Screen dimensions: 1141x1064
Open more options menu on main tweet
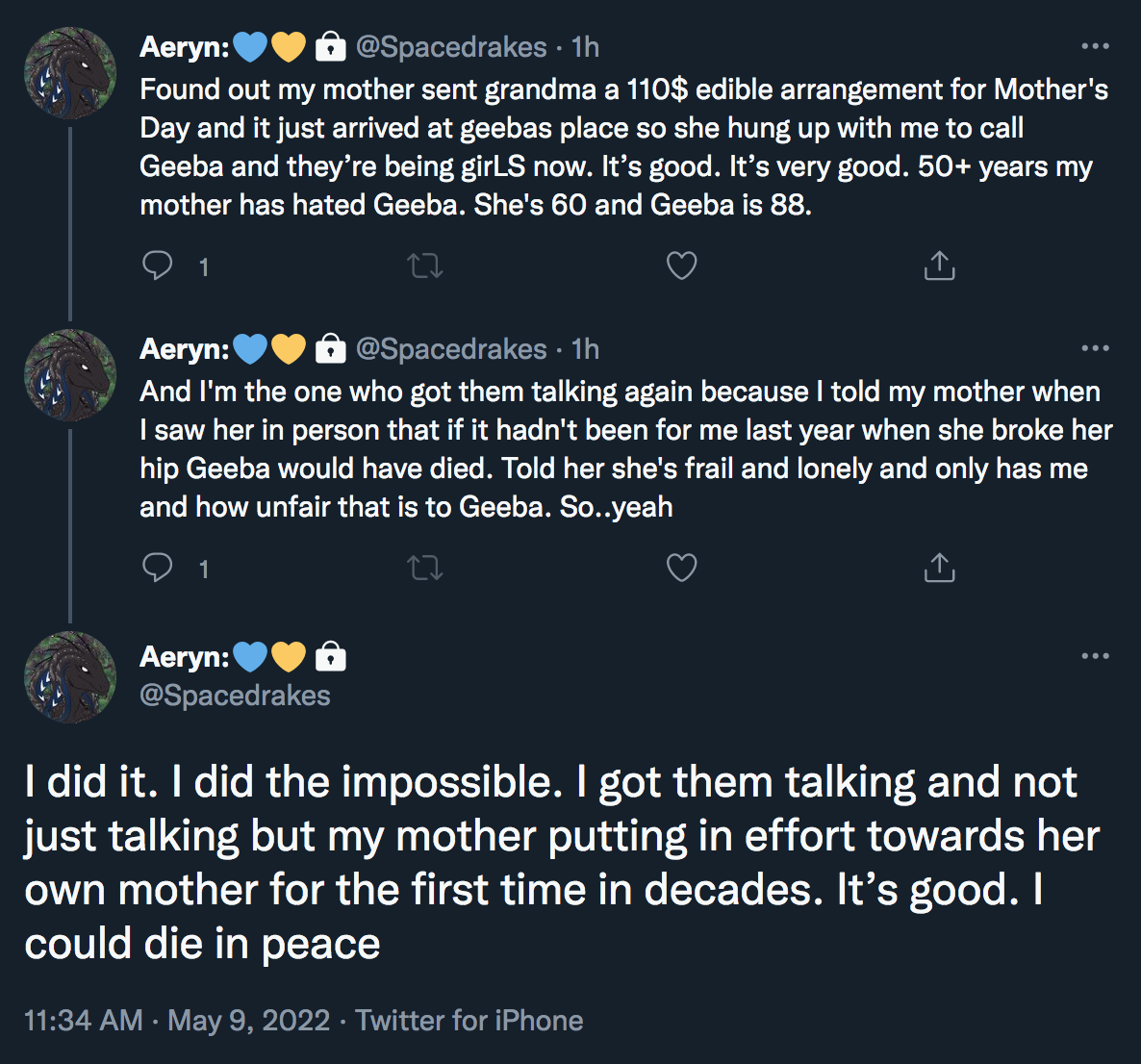(x=1095, y=656)
